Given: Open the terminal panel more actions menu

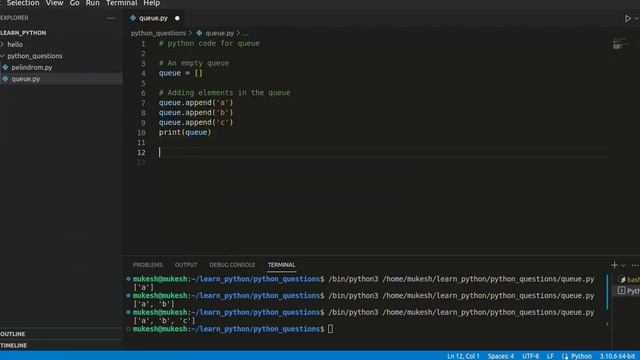Looking at the screenshot, I should (635, 265).
